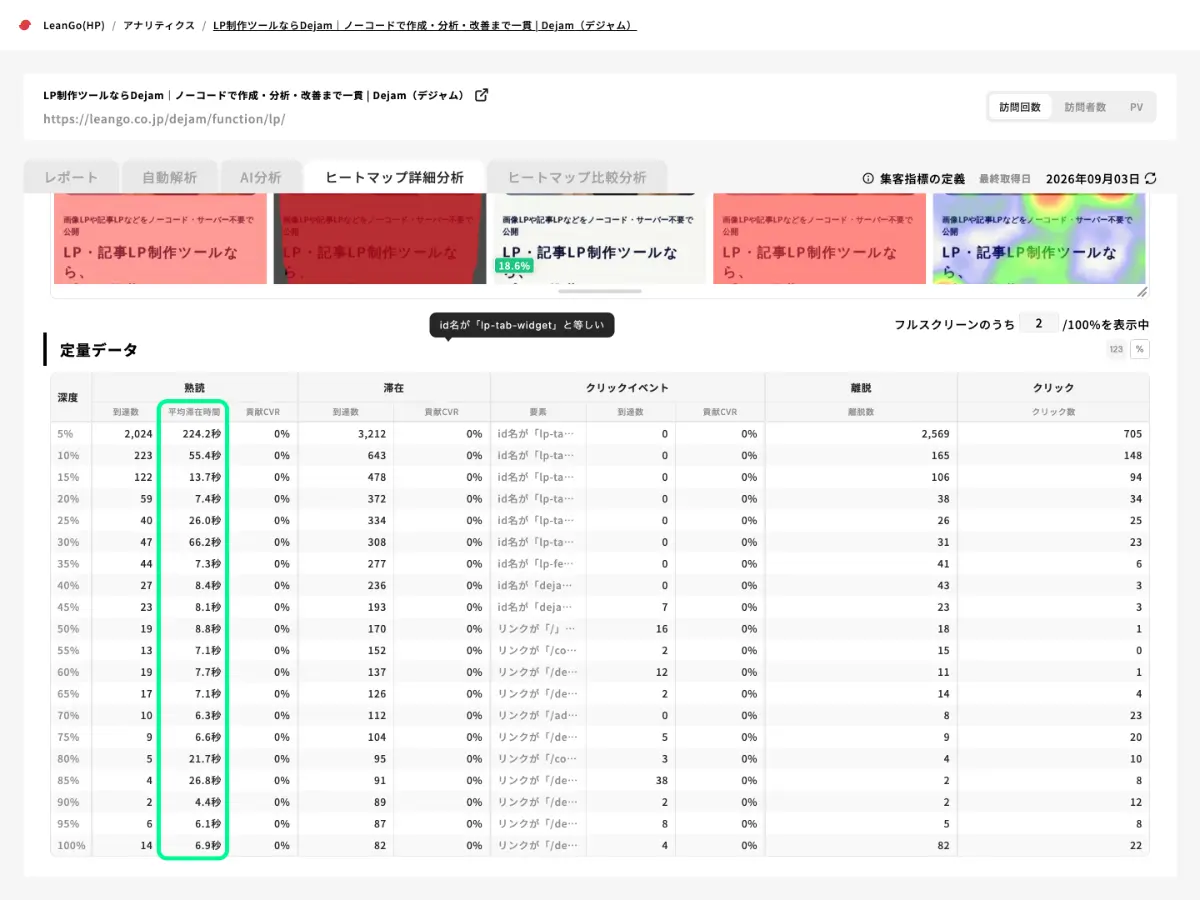Open the page URL via external link icon
1200x900 pixels.
[x=482, y=95]
